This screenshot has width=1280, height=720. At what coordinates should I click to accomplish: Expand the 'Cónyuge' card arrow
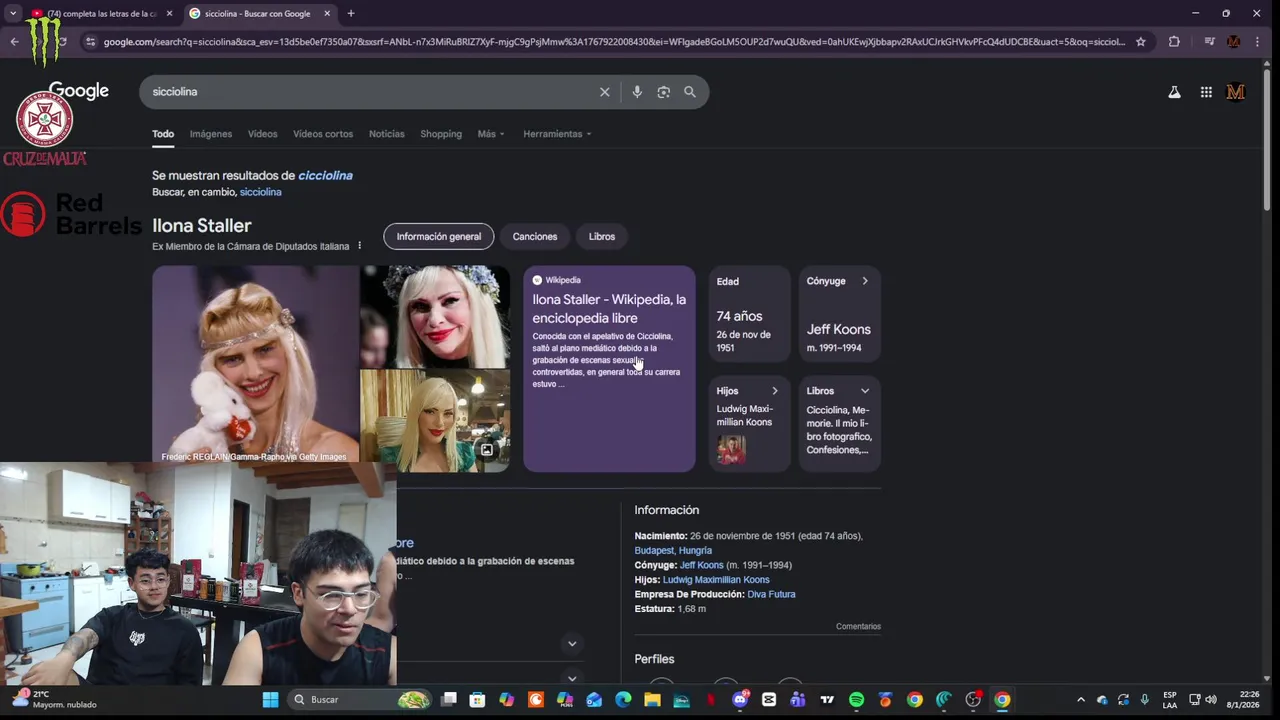865,281
